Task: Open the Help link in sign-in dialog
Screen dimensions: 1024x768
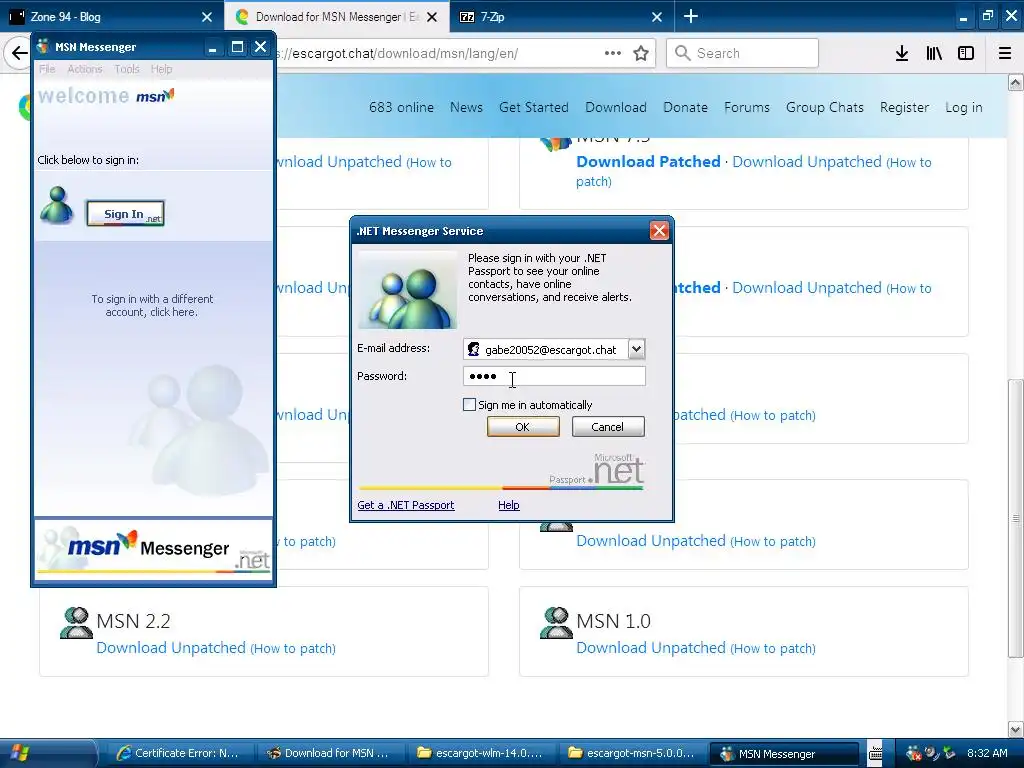Action: coord(509,505)
